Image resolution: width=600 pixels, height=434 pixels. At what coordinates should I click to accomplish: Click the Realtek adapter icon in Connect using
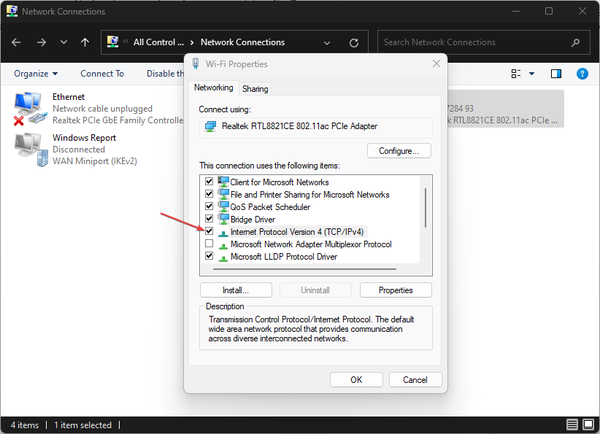[210, 126]
